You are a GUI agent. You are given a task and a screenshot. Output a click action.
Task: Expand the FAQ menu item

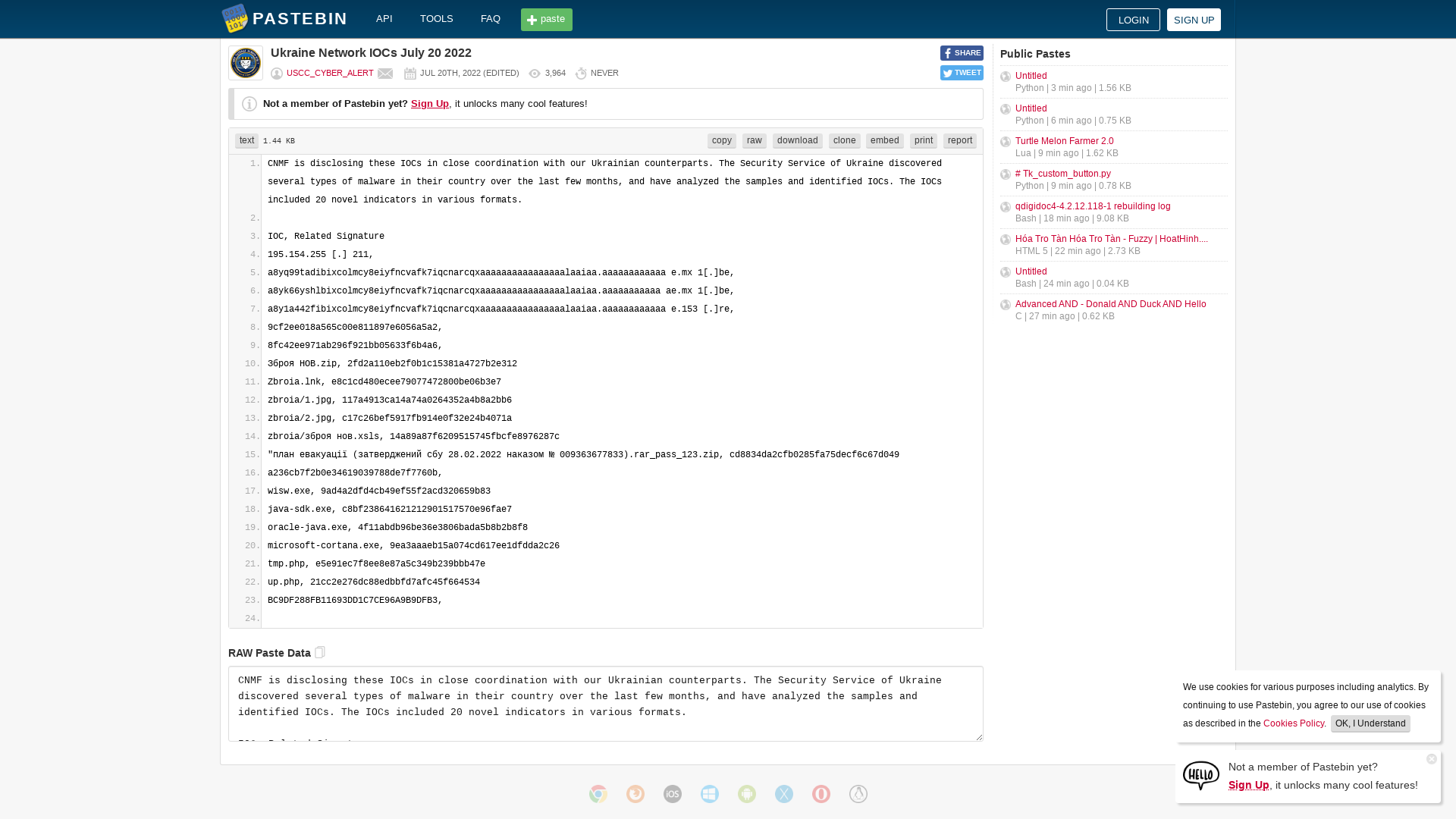coord(490,18)
